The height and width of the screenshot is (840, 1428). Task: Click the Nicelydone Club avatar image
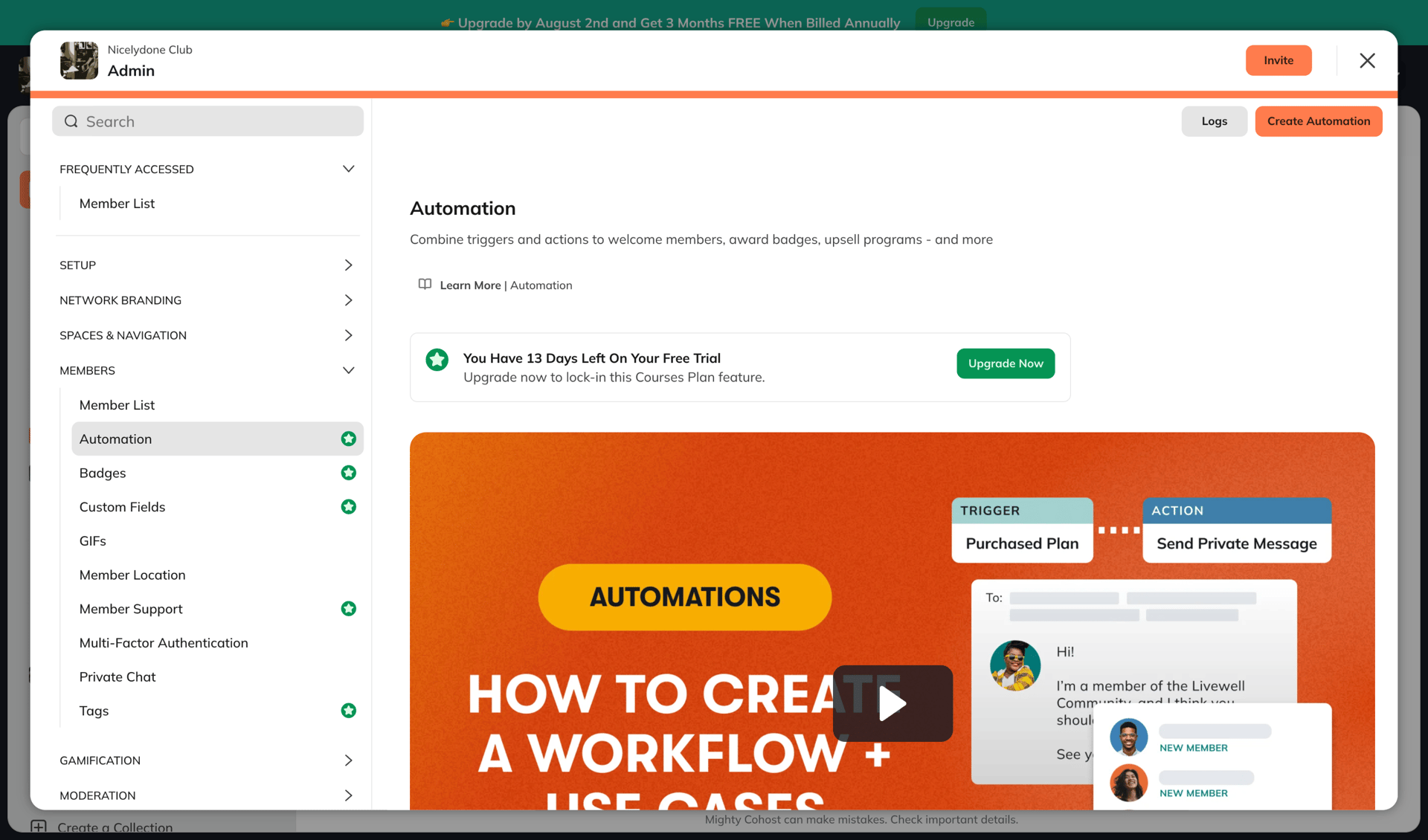pos(79,60)
